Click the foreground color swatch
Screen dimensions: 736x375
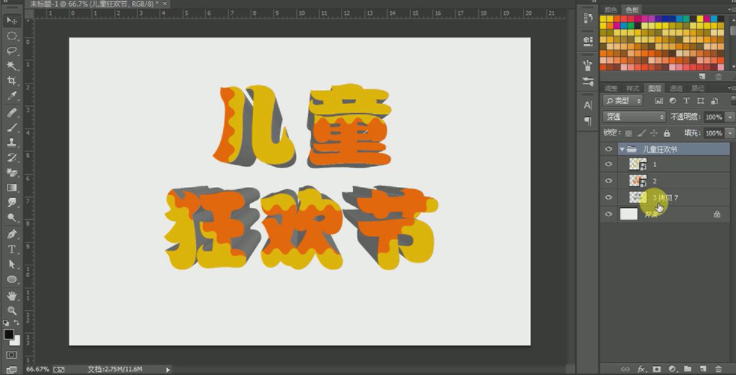point(9,334)
